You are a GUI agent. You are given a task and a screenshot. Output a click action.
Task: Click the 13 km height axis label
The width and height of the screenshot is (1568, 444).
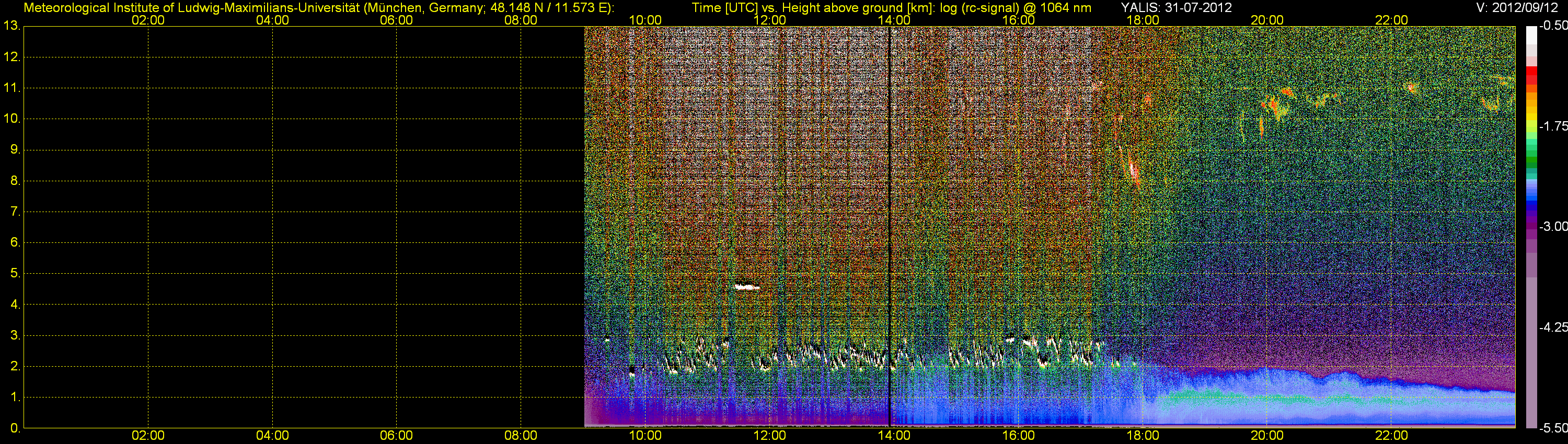(11, 26)
